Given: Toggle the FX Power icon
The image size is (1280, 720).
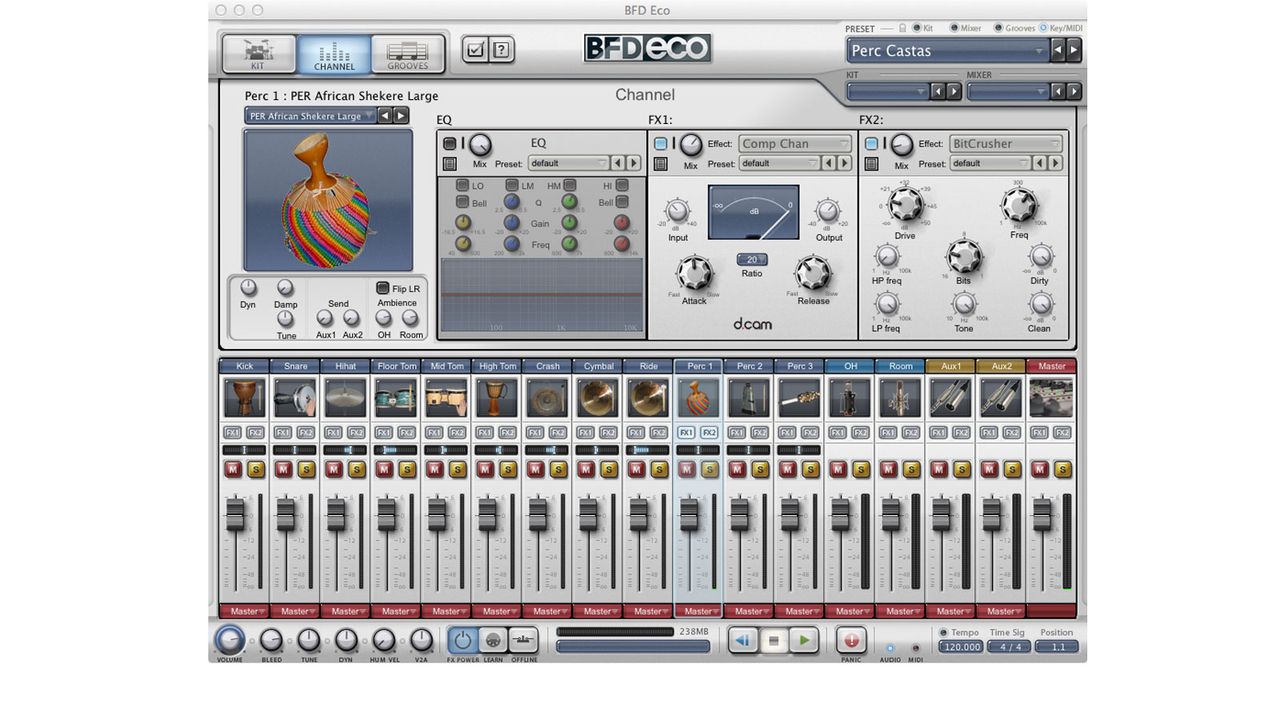Looking at the screenshot, I should click(x=463, y=640).
